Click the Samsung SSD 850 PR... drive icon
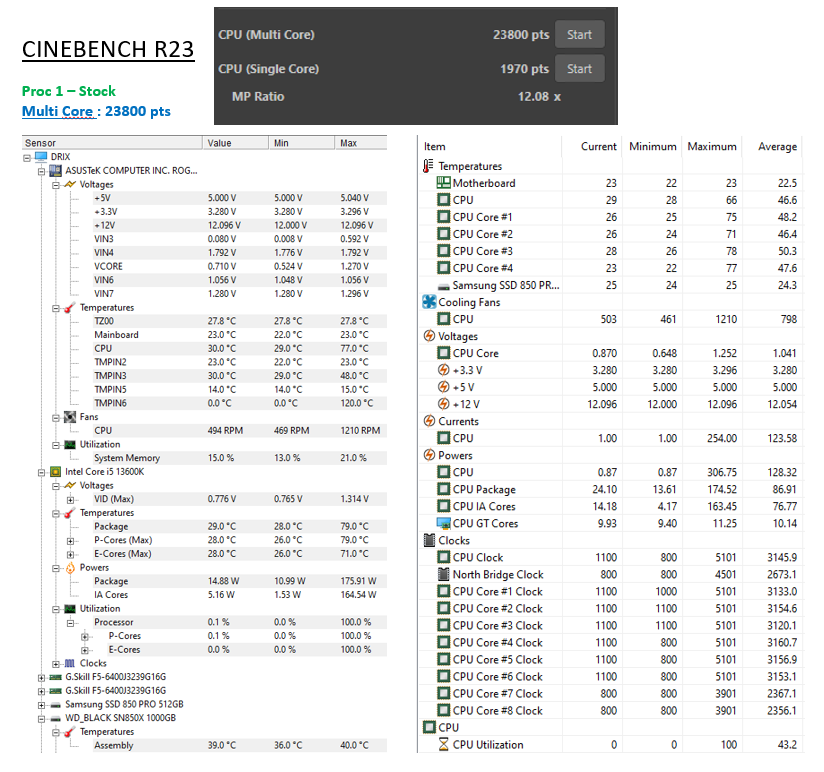 pyautogui.click(x=444, y=286)
